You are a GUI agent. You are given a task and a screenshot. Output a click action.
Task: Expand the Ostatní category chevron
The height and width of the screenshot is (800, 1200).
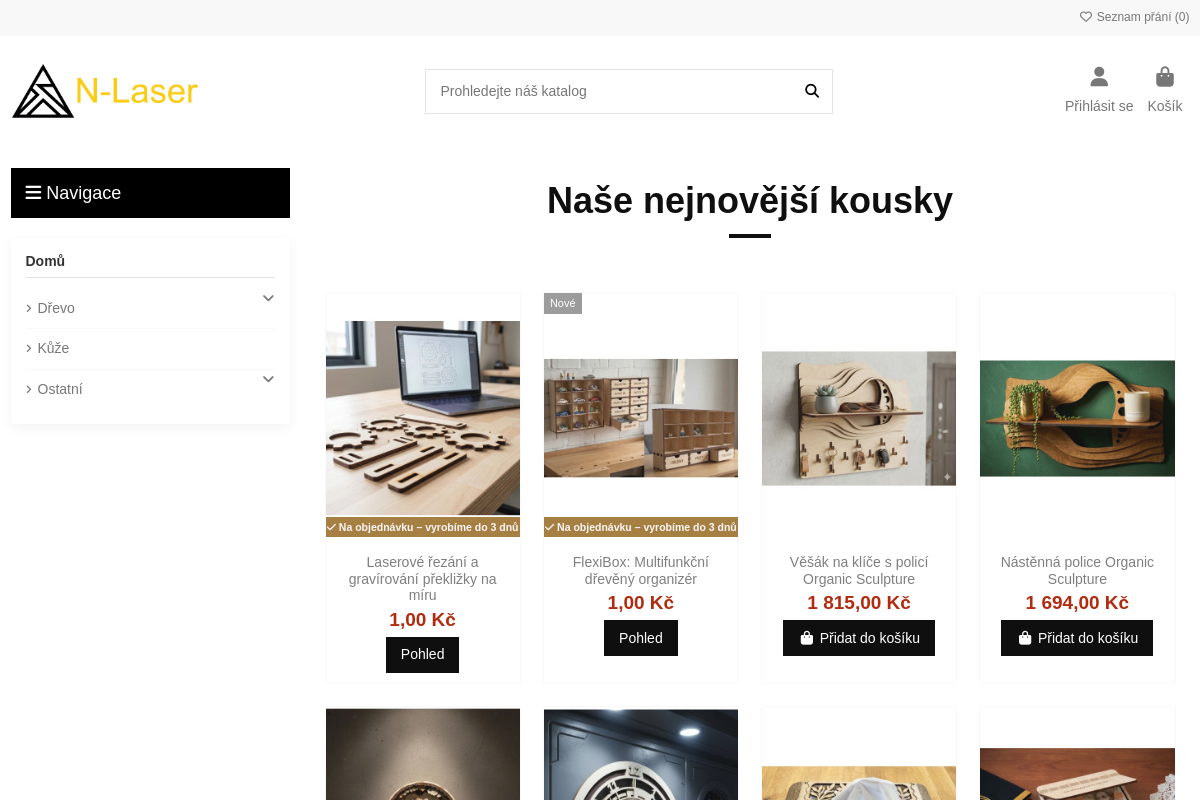click(268, 379)
